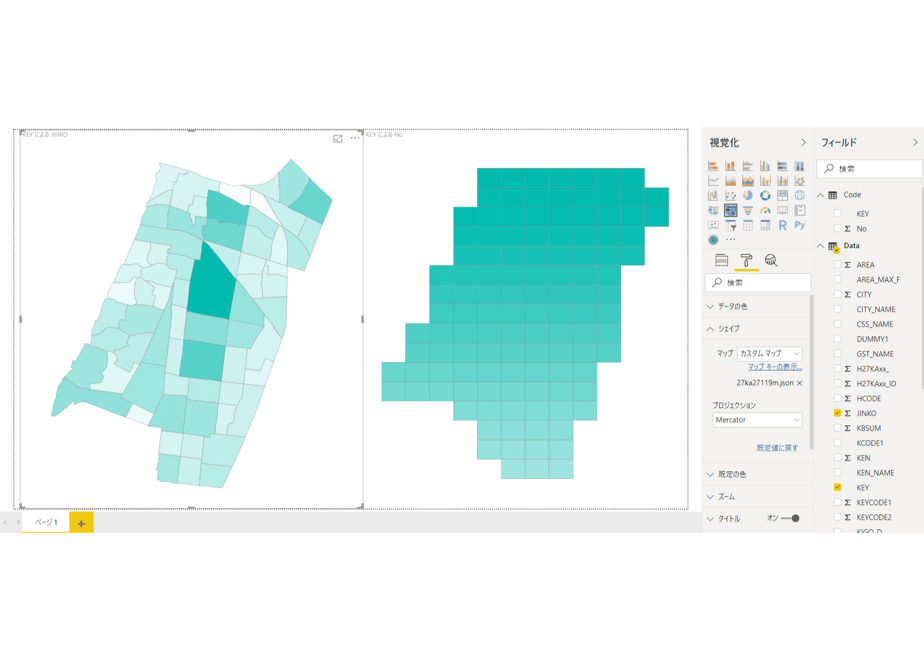Image resolution: width=924 pixels, height=660 pixels.
Task: Click search box in visualizations format pane
Action: pyautogui.click(x=758, y=283)
